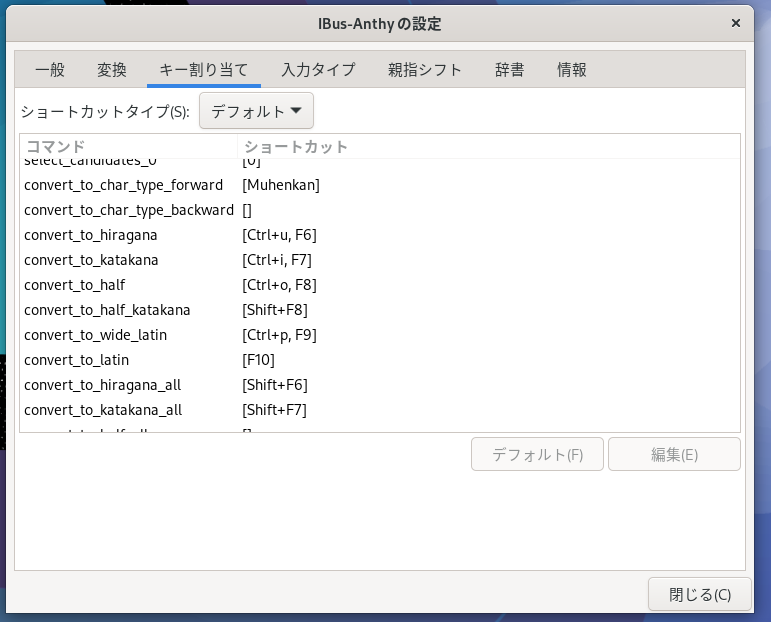Screen dimensions: 771x622
Task: Click the デフォルト(F) button
Action: click(537, 454)
